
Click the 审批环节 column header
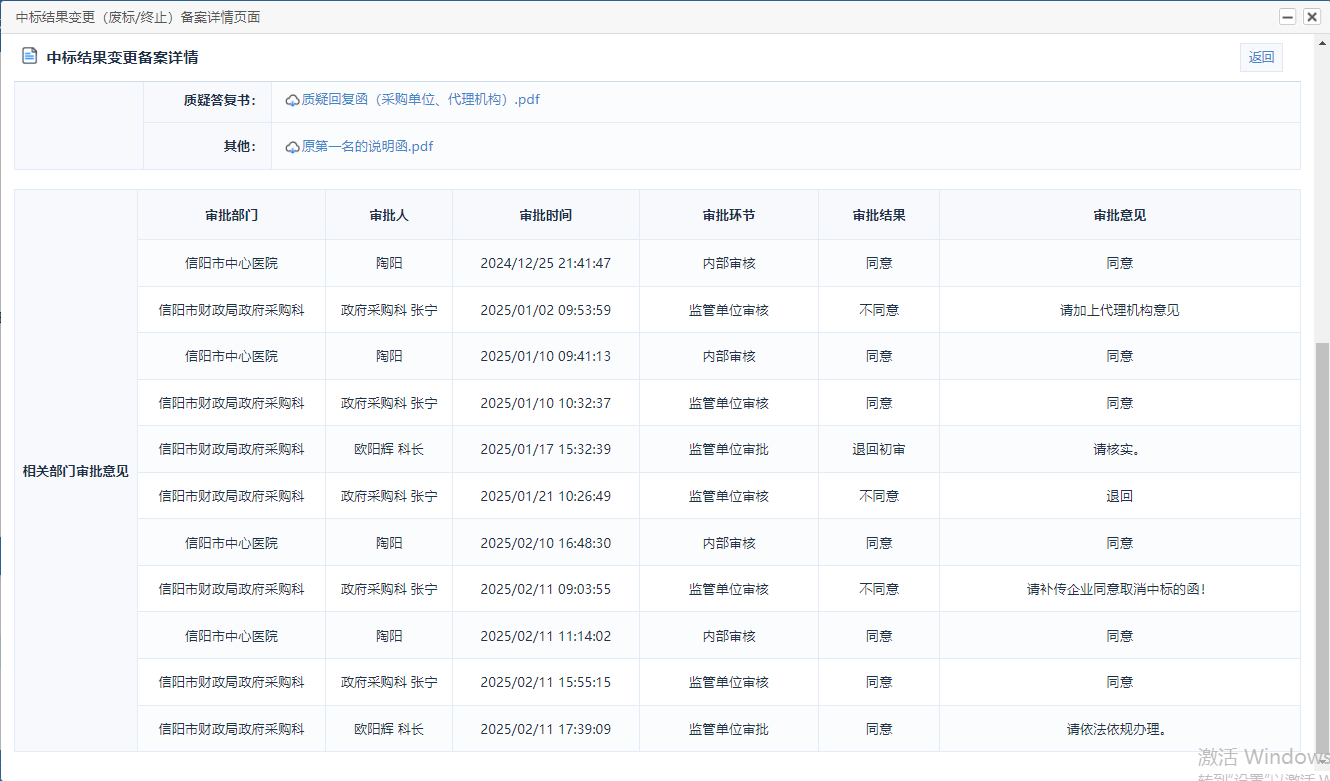point(729,215)
